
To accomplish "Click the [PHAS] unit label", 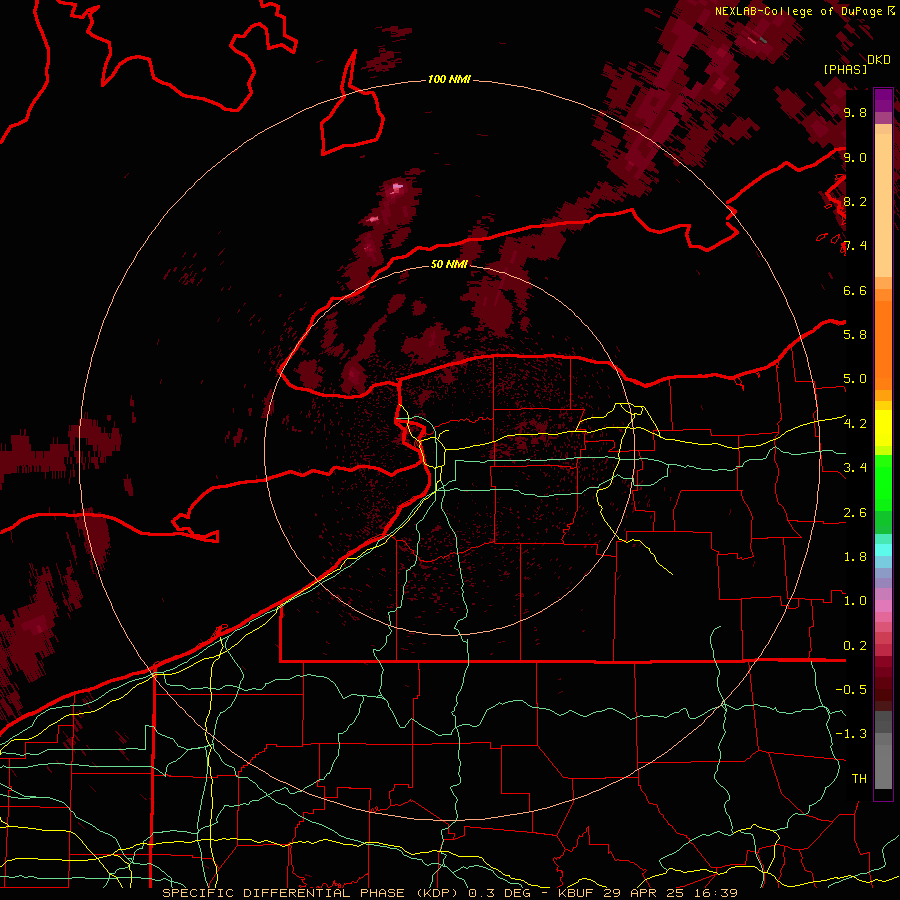I will point(845,69).
